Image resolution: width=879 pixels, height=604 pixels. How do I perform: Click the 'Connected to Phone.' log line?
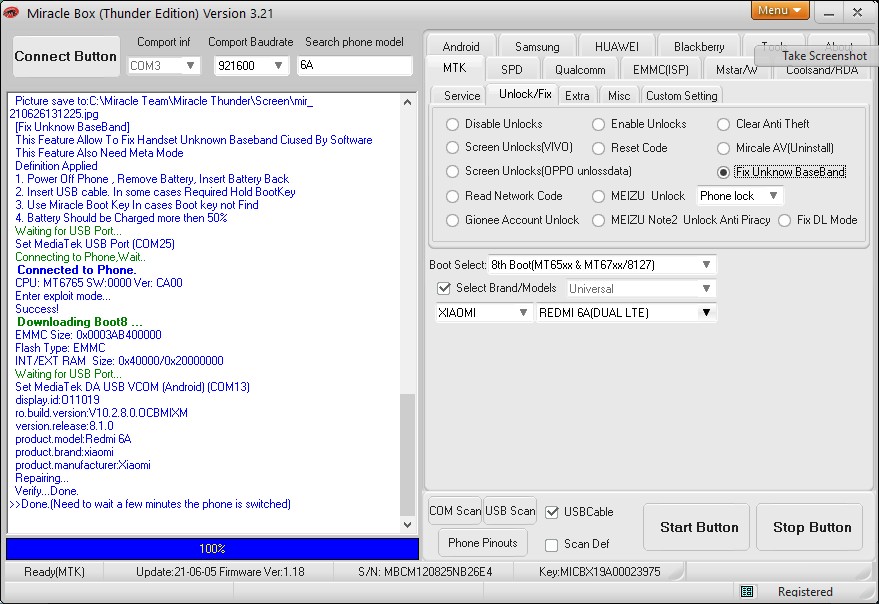coord(76,270)
